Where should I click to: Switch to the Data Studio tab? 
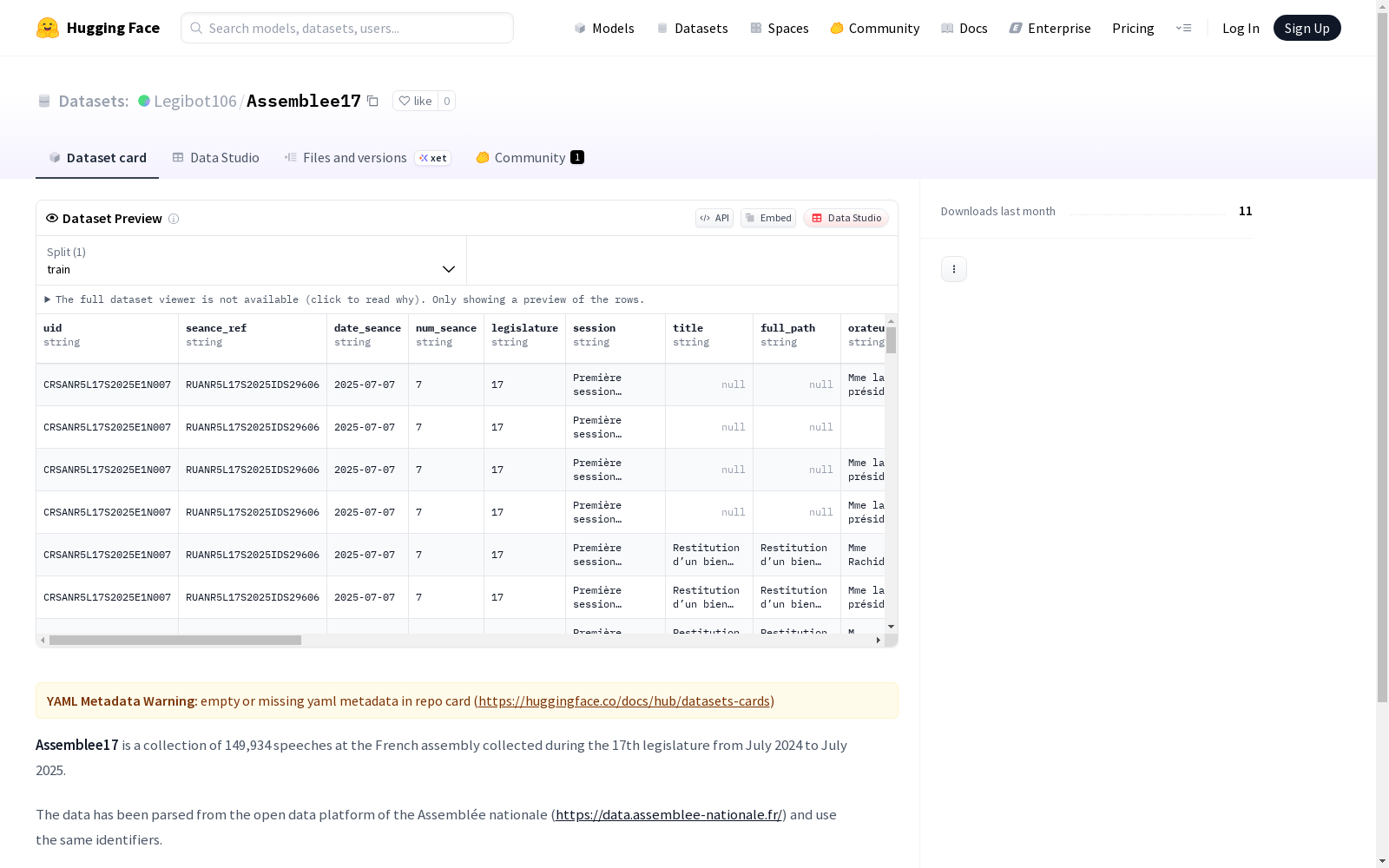point(216,157)
